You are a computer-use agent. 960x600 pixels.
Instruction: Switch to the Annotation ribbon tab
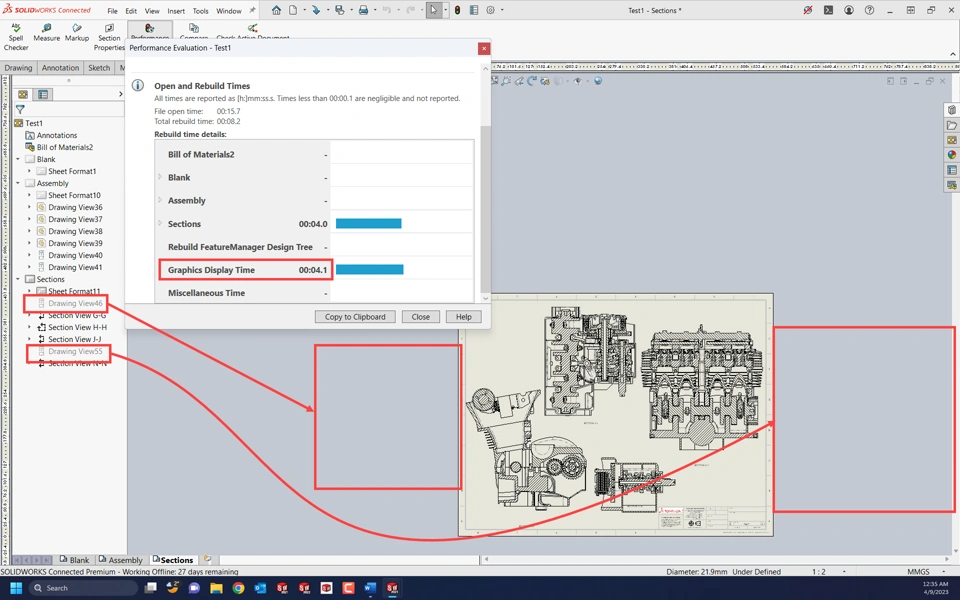pos(60,68)
